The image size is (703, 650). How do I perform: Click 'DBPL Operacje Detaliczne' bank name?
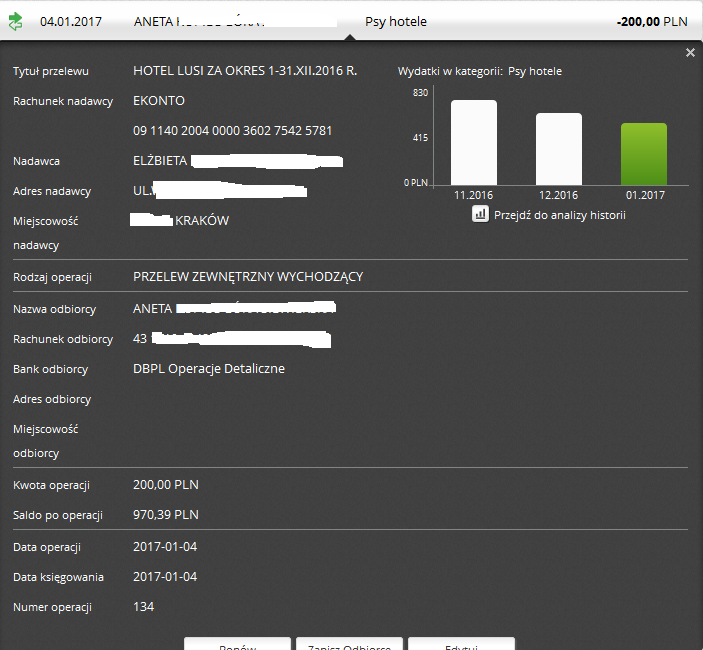pyautogui.click(x=209, y=368)
